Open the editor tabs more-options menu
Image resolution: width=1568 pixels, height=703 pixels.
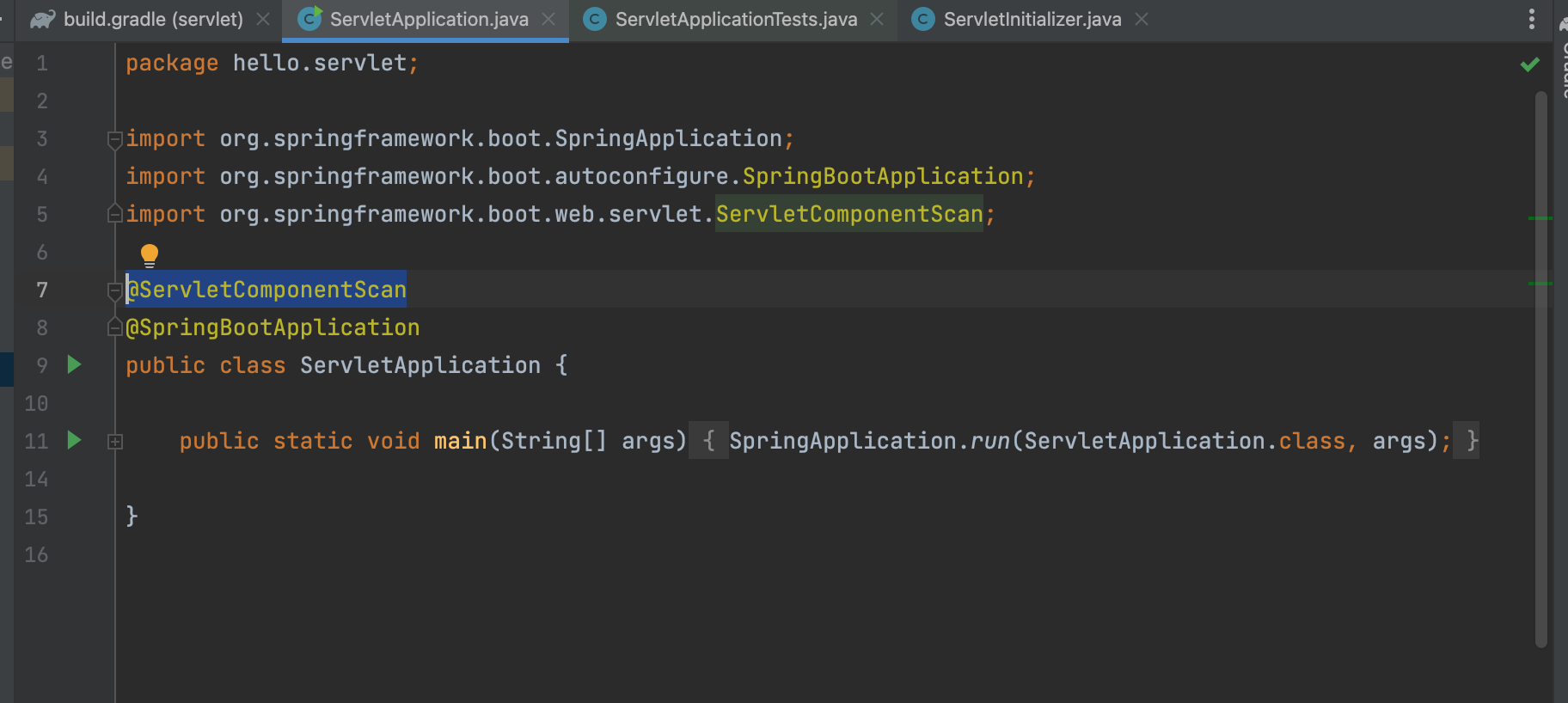pos(1531,19)
